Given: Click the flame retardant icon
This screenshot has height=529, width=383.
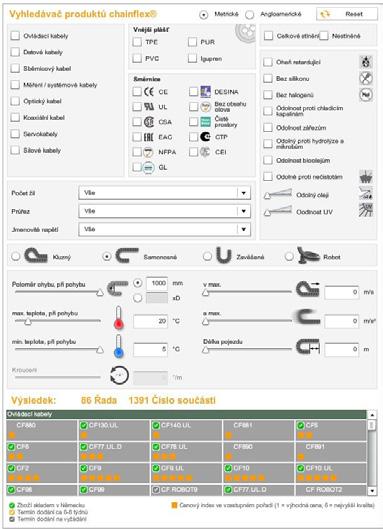Looking at the screenshot, I should click(x=366, y=62).
